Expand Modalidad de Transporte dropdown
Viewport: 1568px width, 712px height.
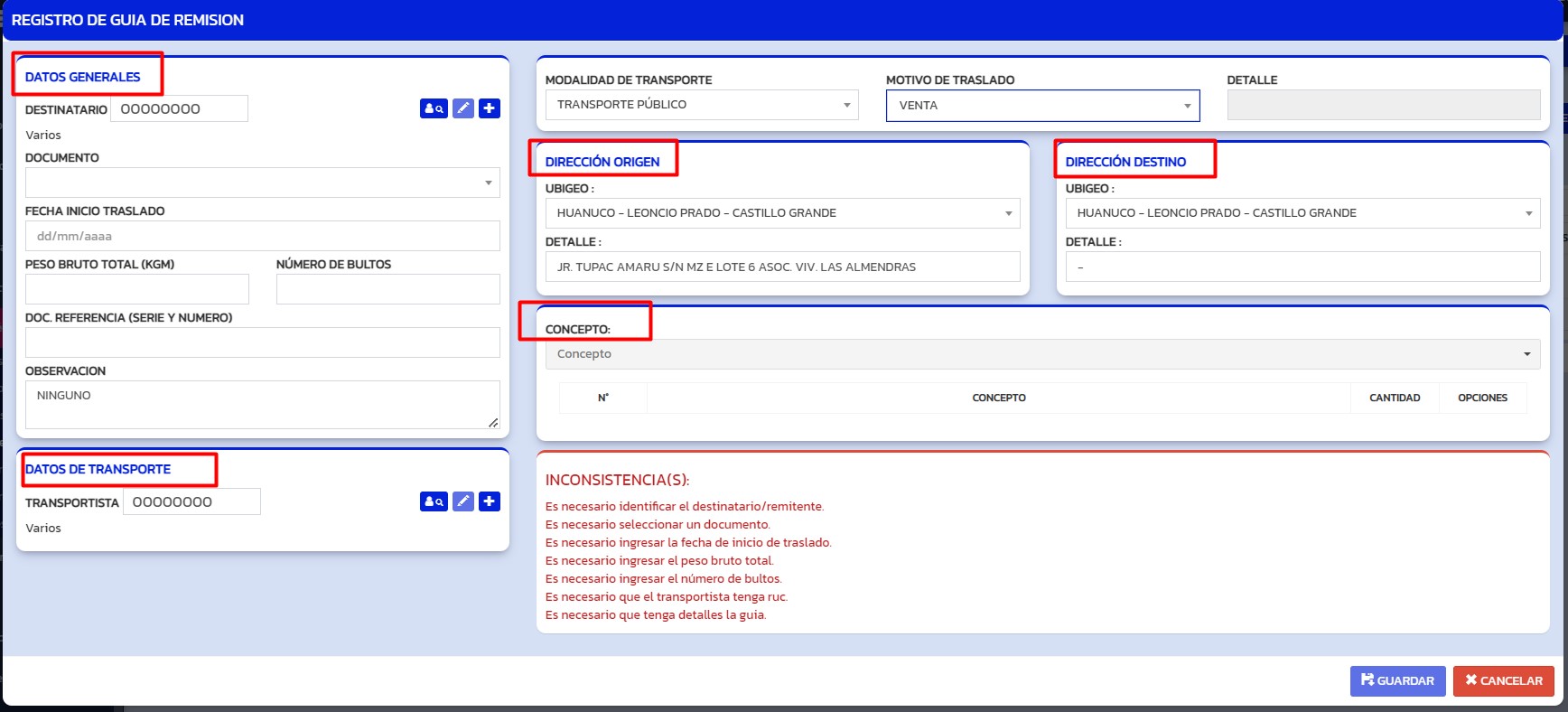click(x=702, y=105)
